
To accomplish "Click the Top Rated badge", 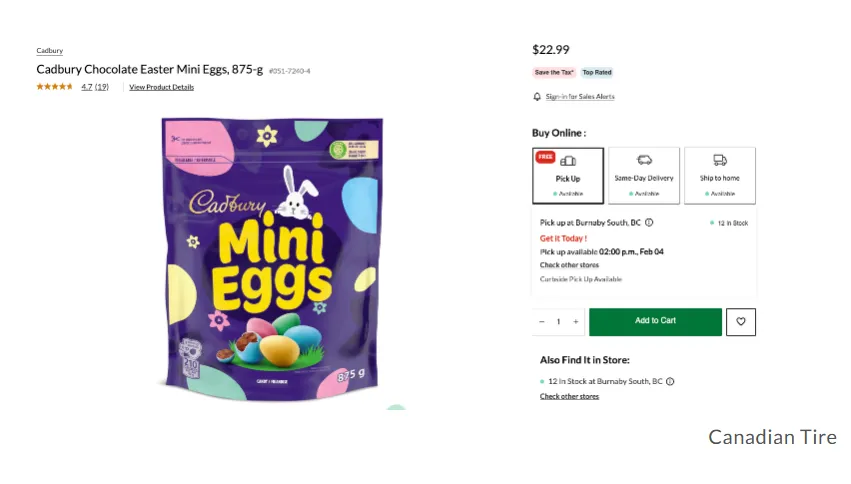I will 597,72.
